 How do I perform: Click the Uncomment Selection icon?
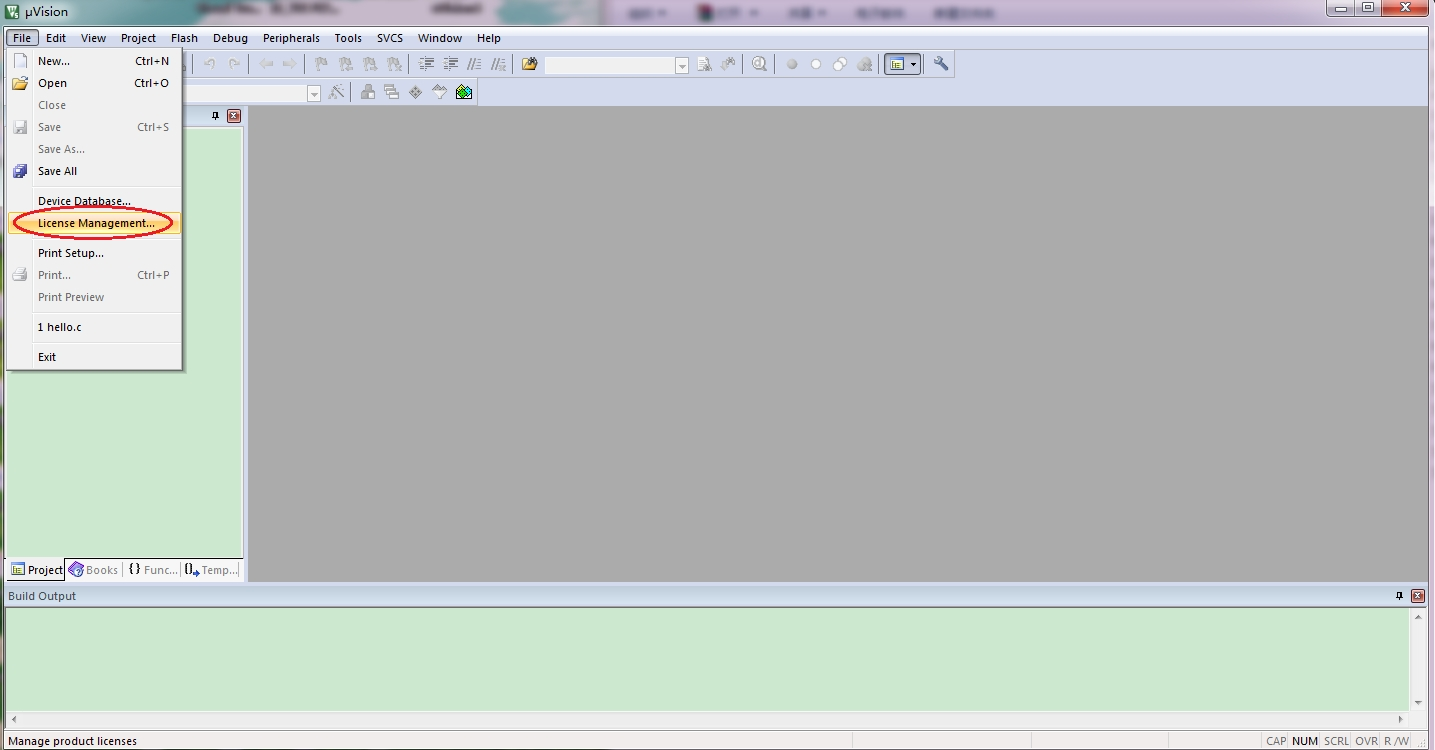tap(498, 64)
